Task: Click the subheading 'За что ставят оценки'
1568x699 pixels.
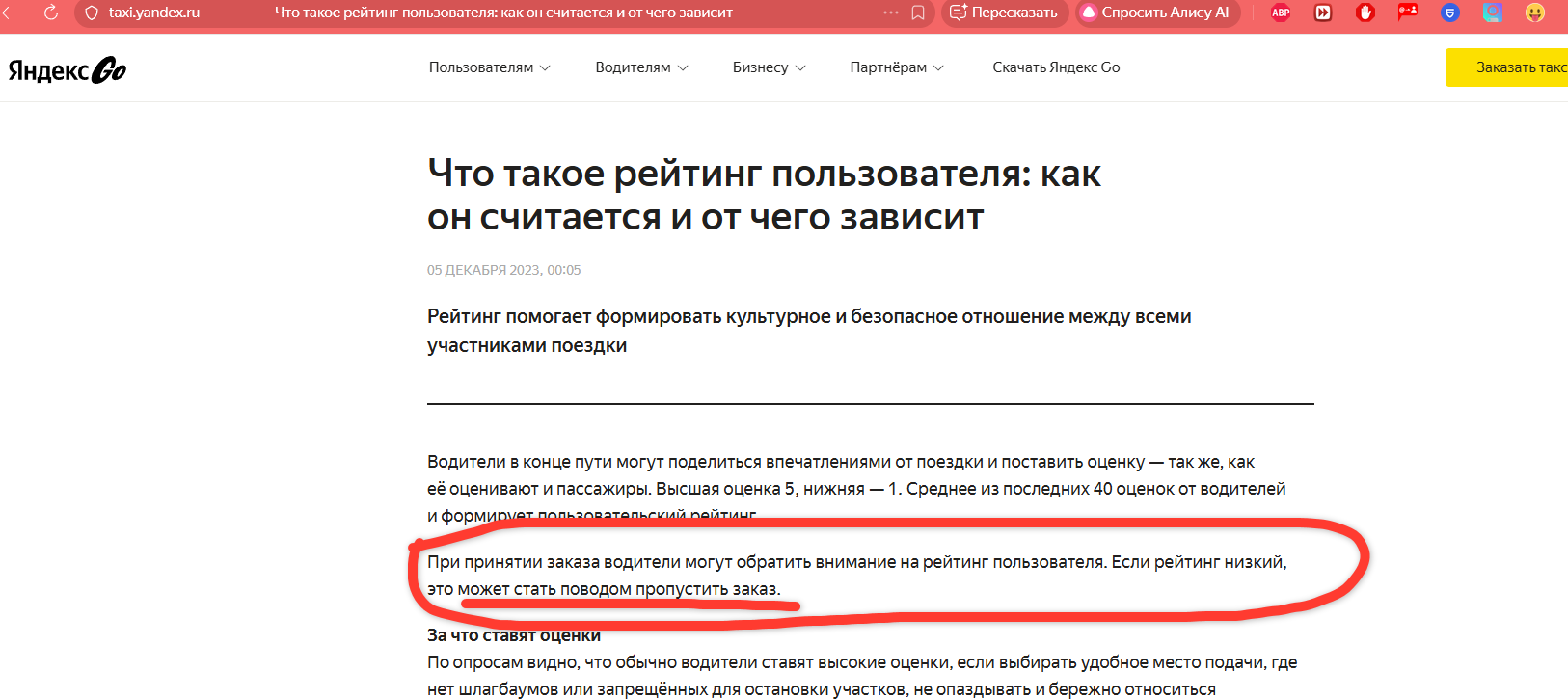Action: (514, 635)
